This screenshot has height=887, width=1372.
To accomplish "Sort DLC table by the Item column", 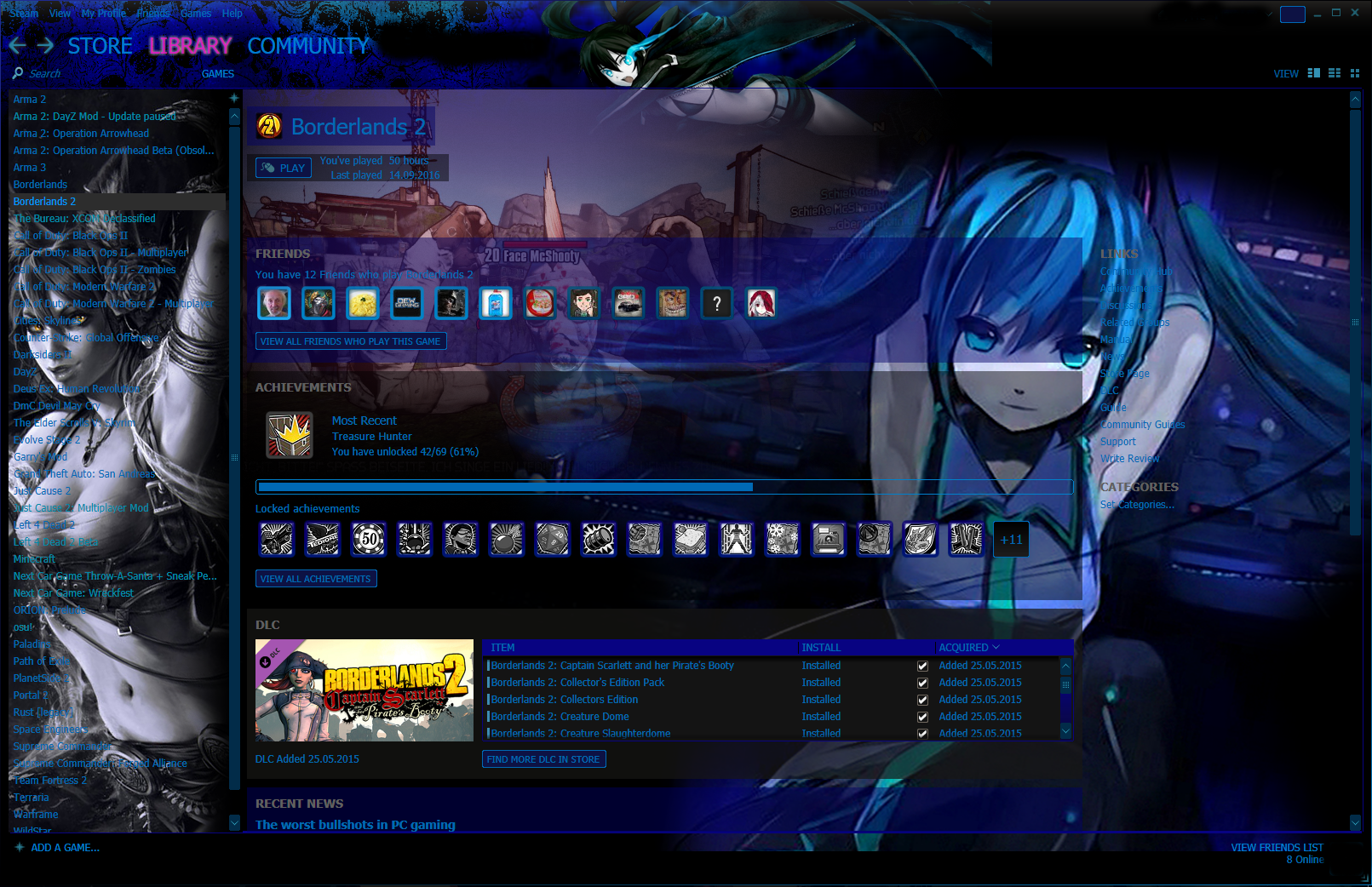I will pyautogui.click(x=502, y=648).
